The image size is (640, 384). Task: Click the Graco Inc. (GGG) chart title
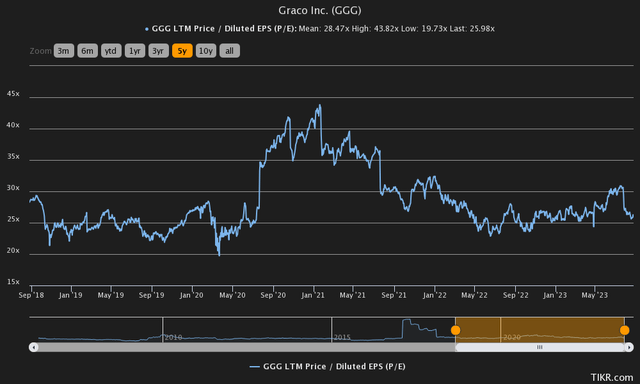(320, 10)
